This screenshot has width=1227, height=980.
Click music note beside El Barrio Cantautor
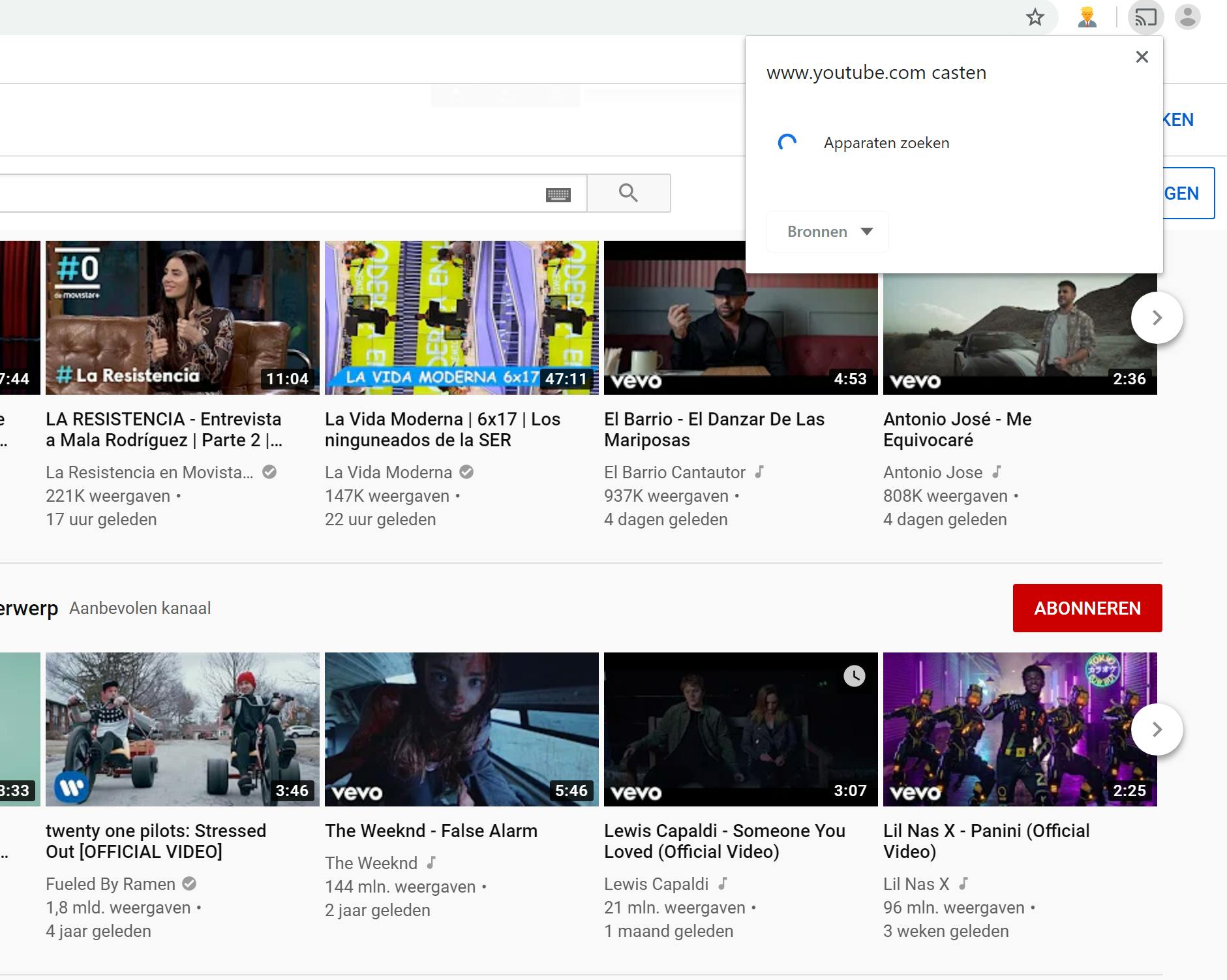(x=759, y=472)
